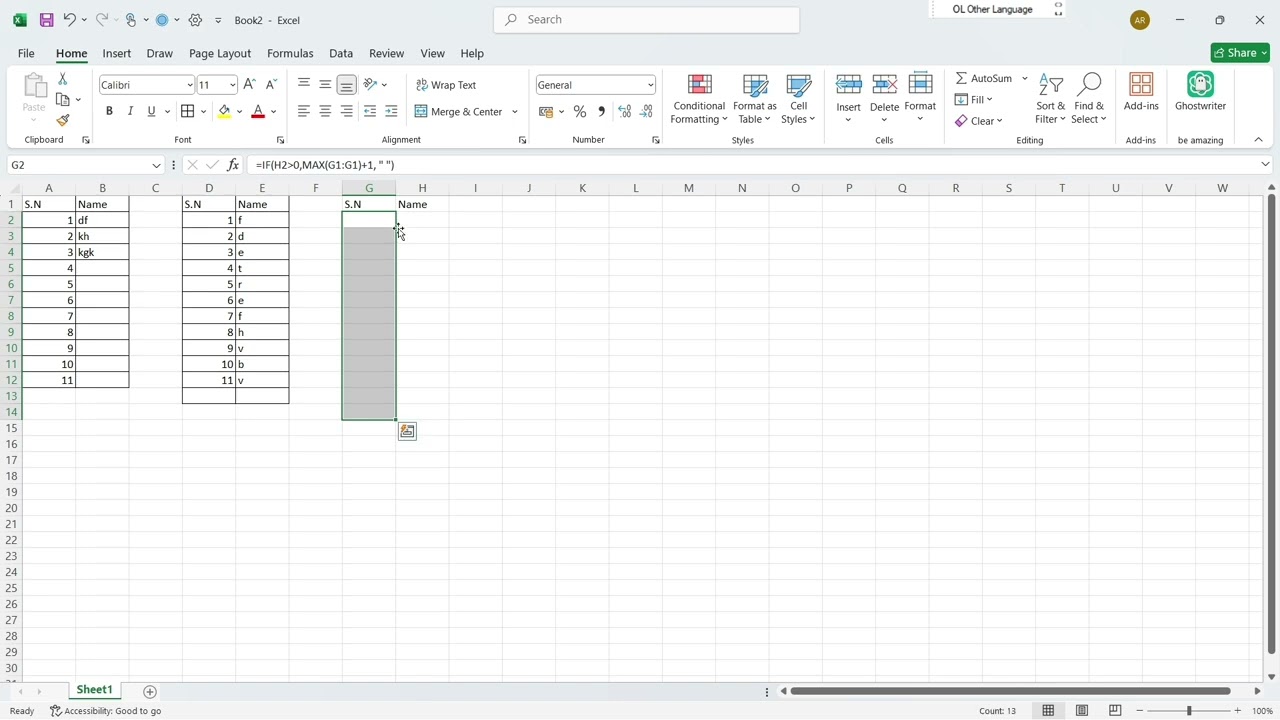
Task: Decrease font size with the smaller A icon
Action: coord(271,85)
